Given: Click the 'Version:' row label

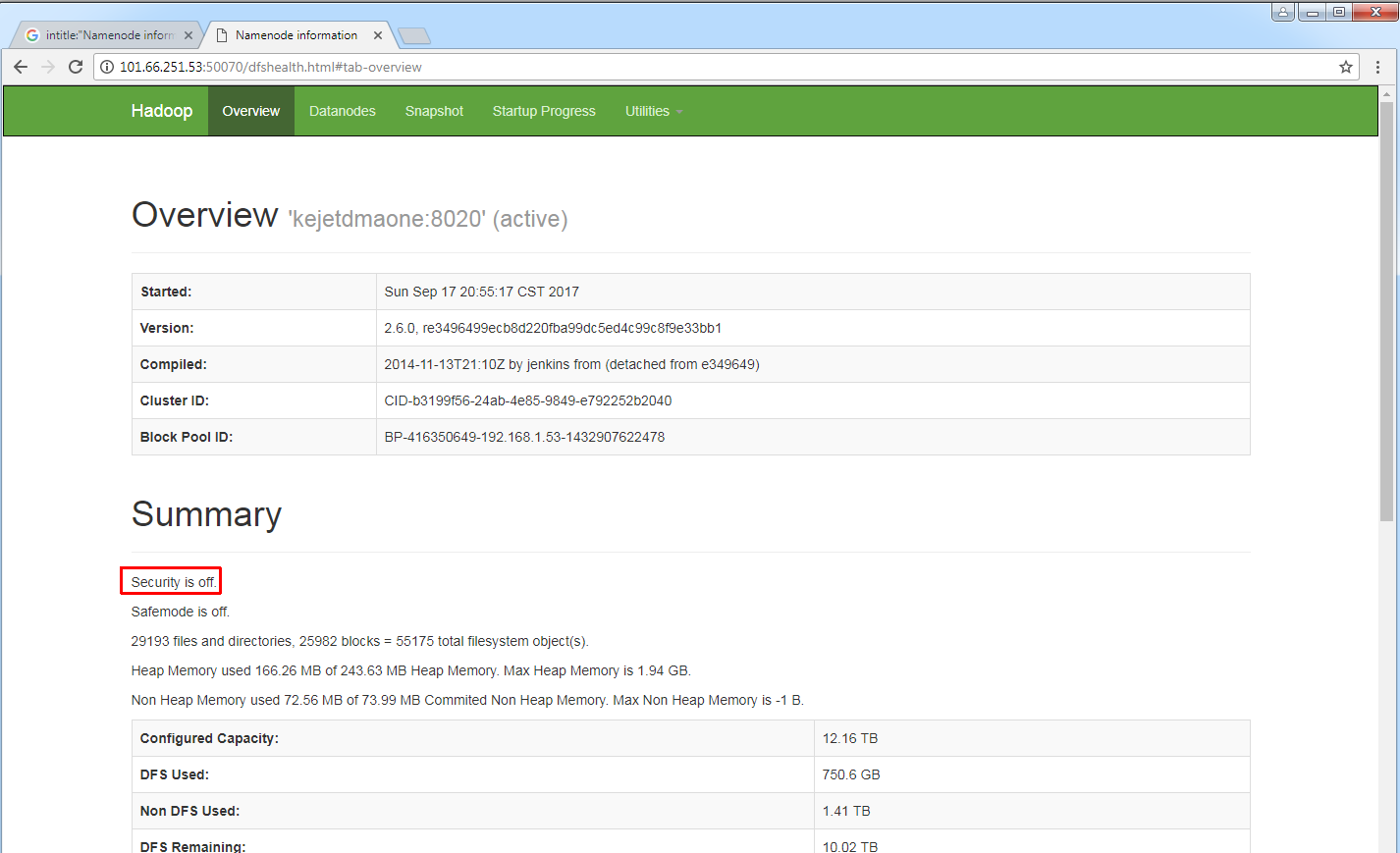Looking at the screenshot, I should coord(167,328).
